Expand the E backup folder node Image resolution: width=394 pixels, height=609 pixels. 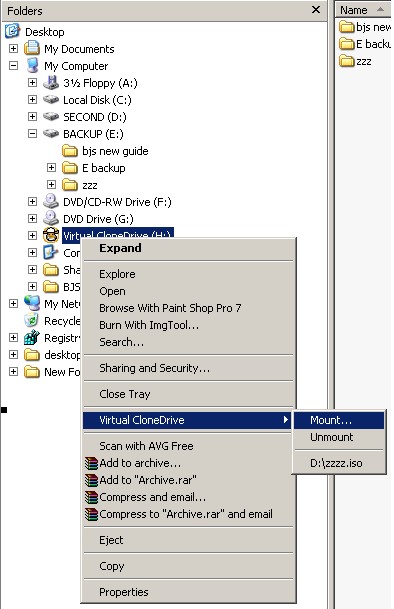click(x=51, y=168)
